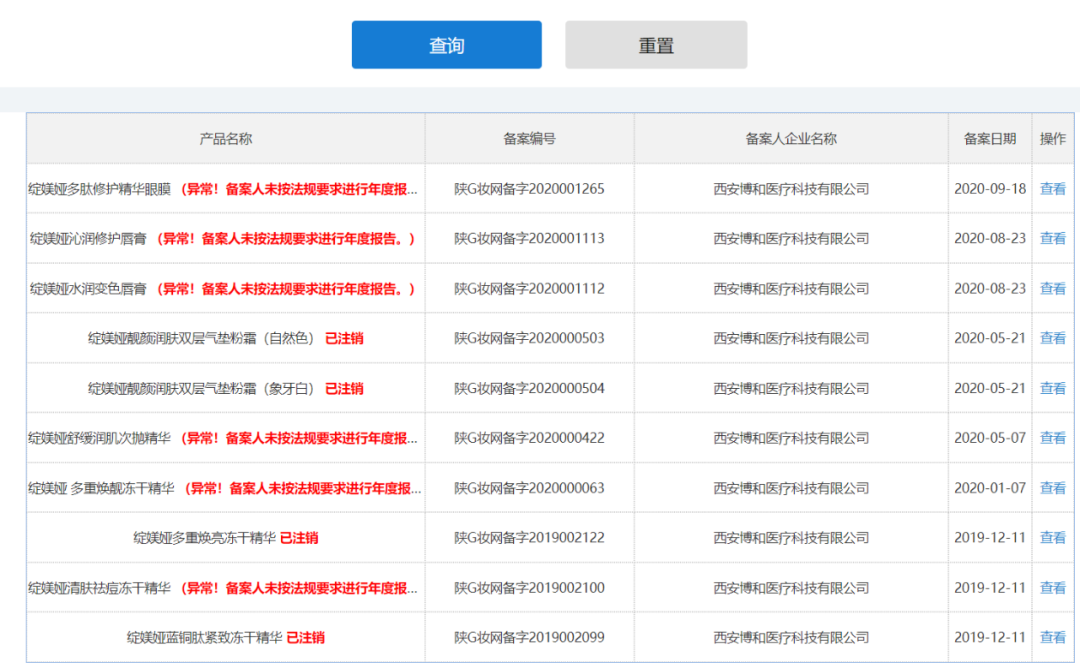
Task: Click record number 陕G妆网备字2019002099
Action: (x=529, y=638)
